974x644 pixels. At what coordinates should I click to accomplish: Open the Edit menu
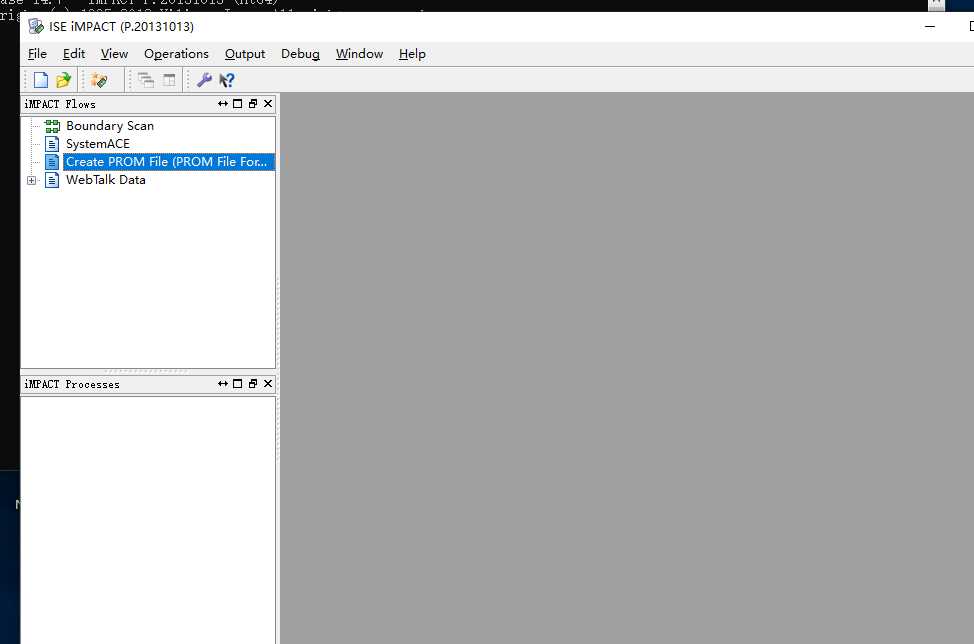click(x=74, y=54)
